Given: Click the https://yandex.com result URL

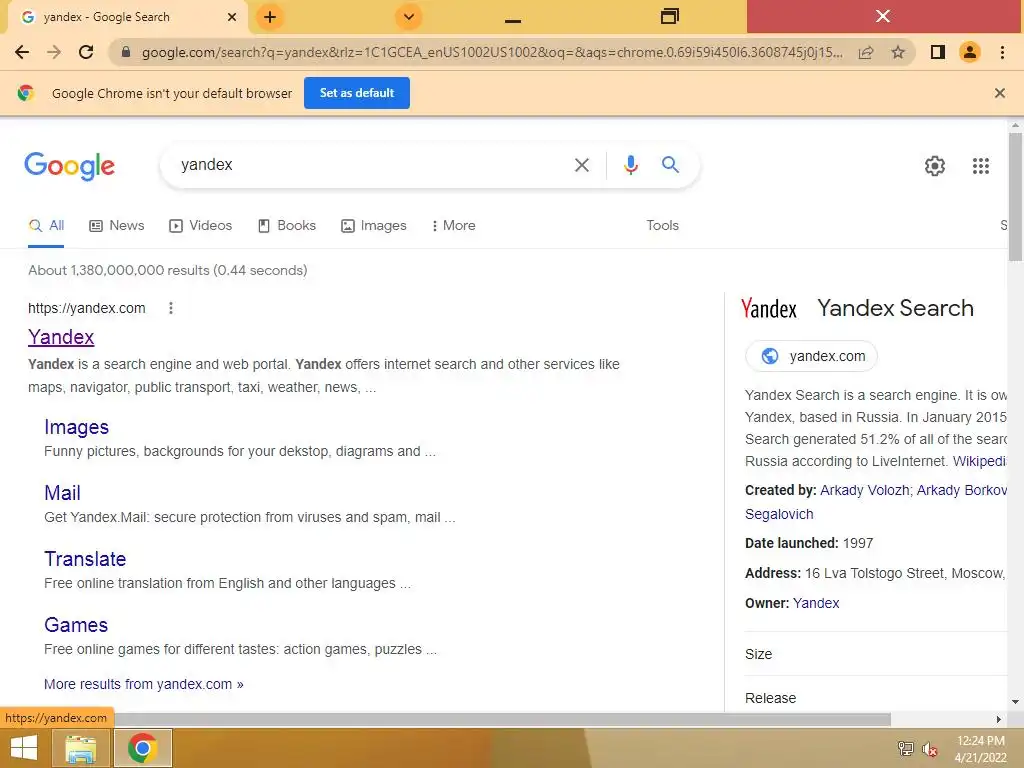Looking at the screenshot, I should point(87,308).
